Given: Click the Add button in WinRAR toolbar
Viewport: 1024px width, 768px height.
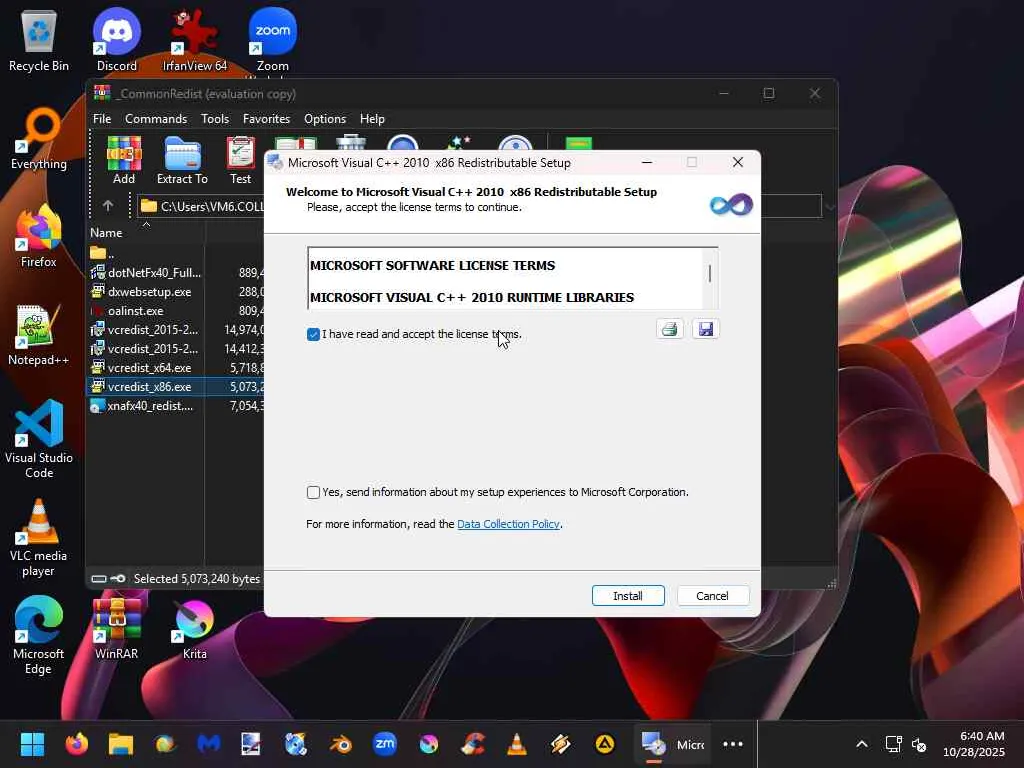Looking at the screenshot, I should tap(124, 161).
